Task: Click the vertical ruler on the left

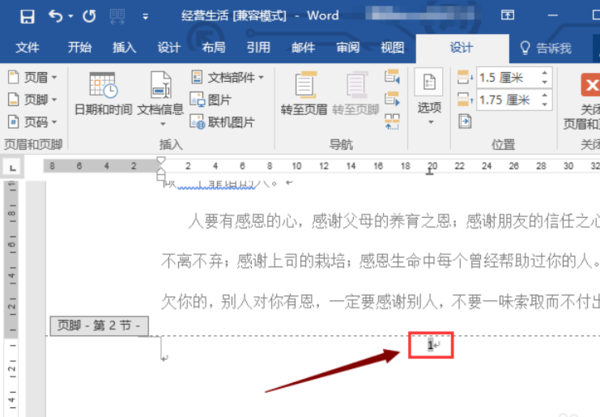Action: click(x=11, y=298)
